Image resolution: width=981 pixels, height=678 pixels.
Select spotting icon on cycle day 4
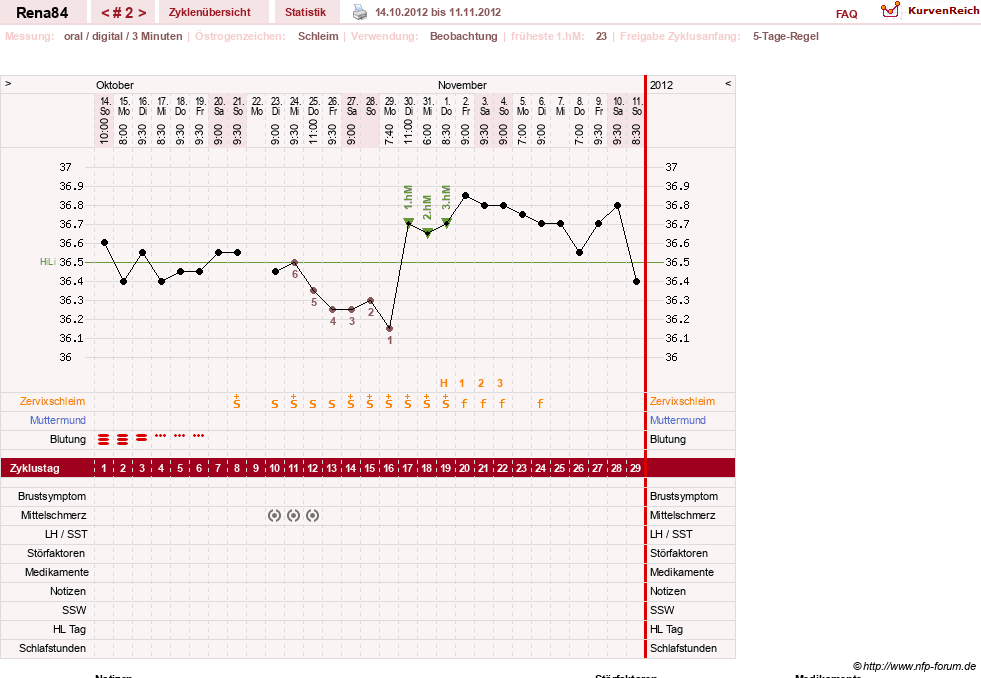point(161,435)
